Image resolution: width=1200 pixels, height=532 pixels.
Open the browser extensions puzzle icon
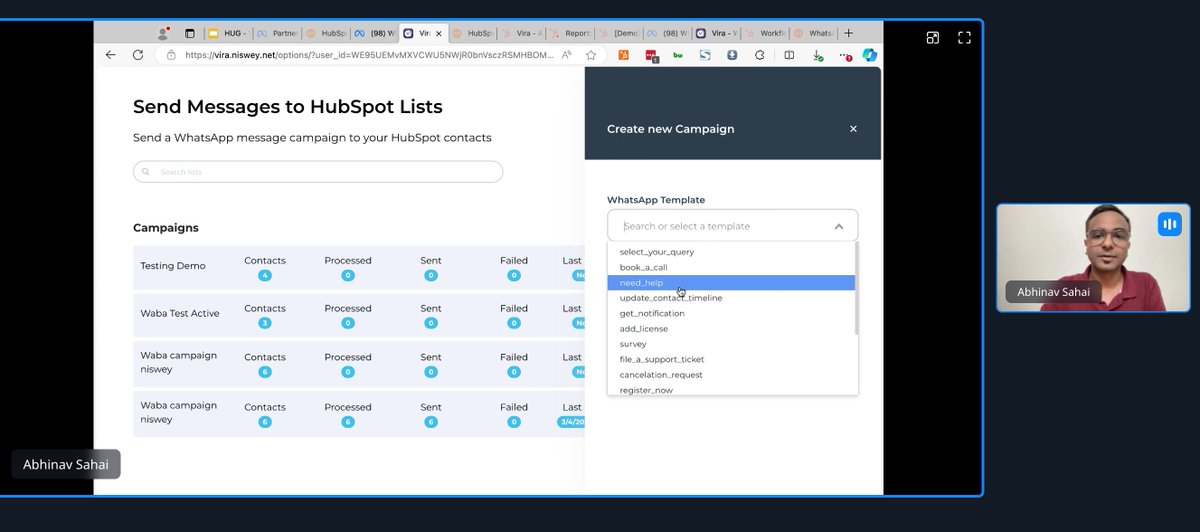(x=760, y=55)
